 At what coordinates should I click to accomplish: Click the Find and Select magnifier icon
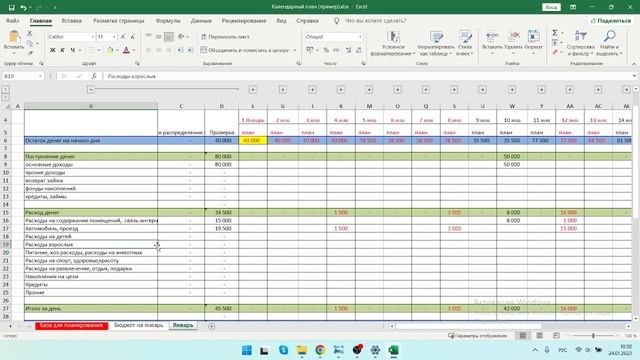609,36
